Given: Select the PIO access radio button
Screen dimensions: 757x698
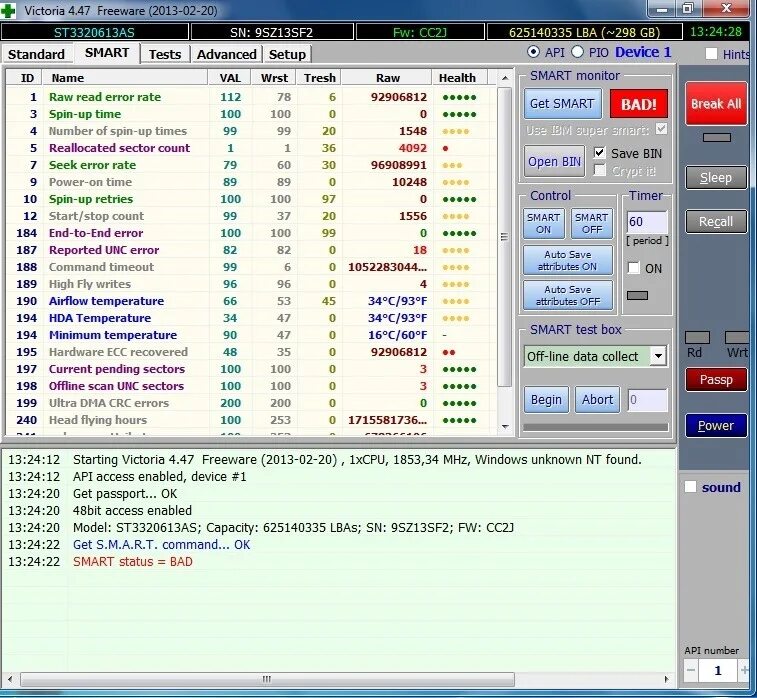Looking at the screenshot, I should coord(577,52).
